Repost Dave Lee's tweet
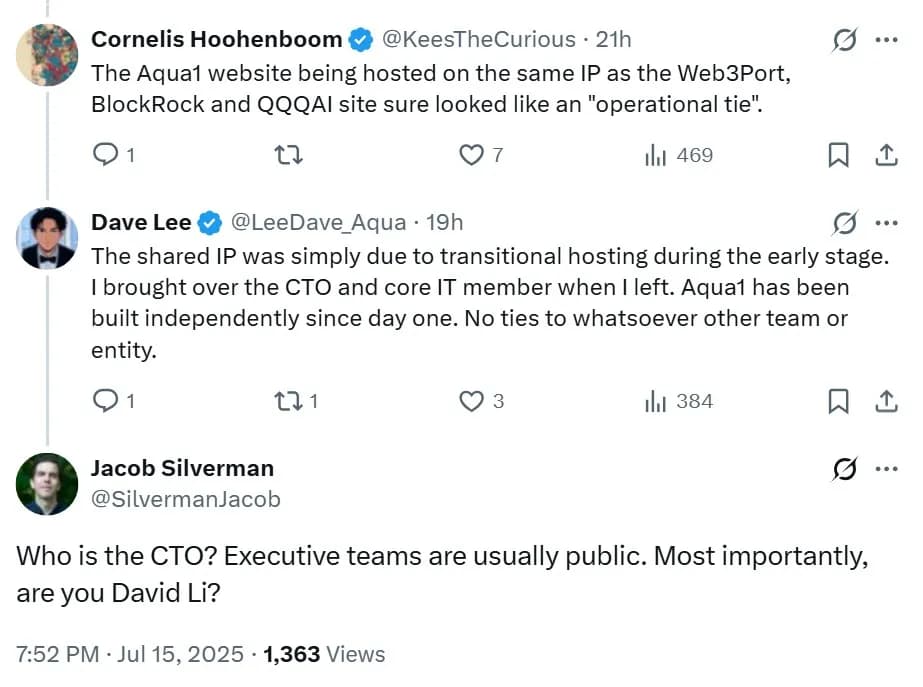The width and height of the screenshot is (923, 687). point(288,401)
